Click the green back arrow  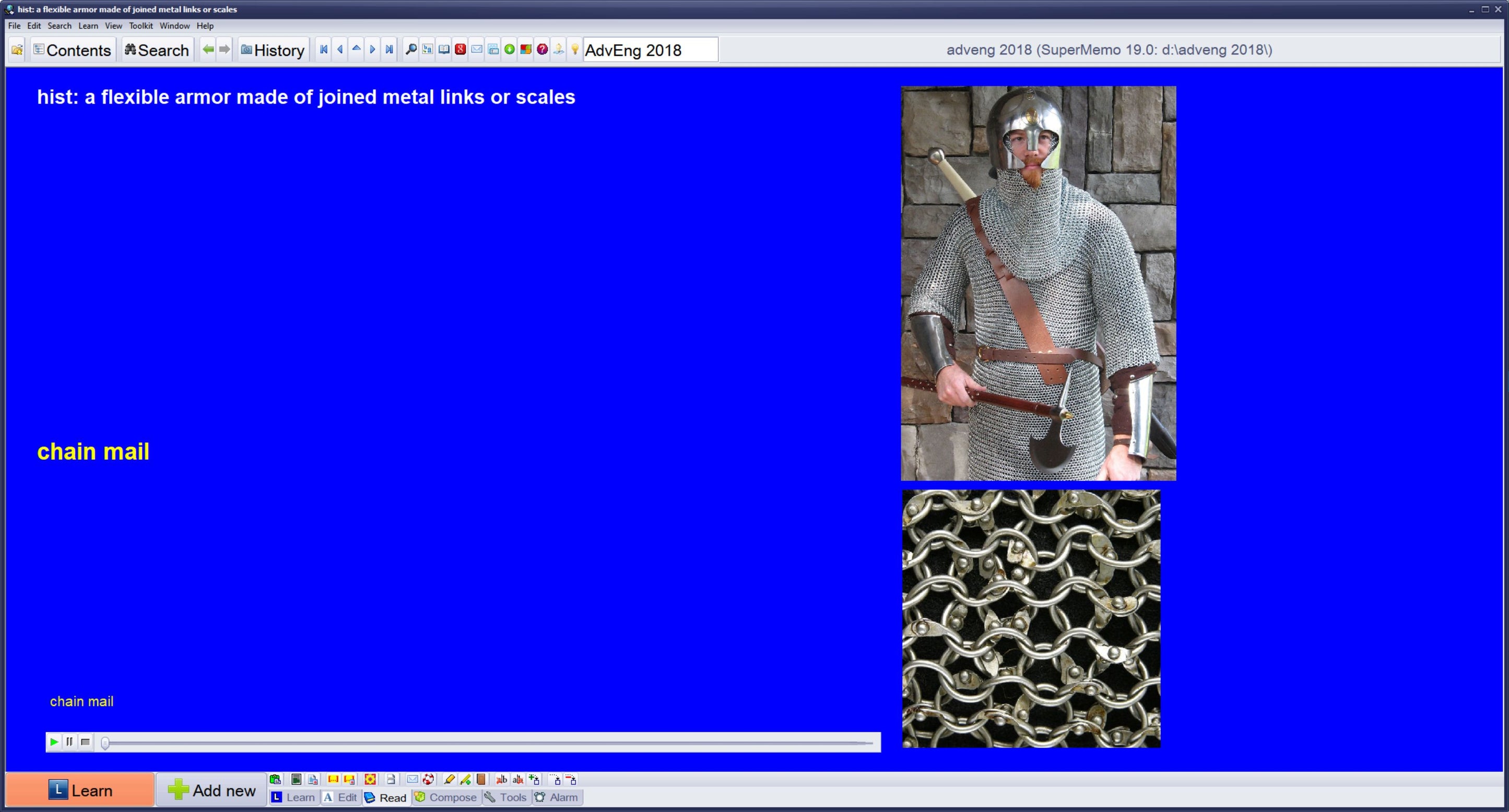click(208, 50)
